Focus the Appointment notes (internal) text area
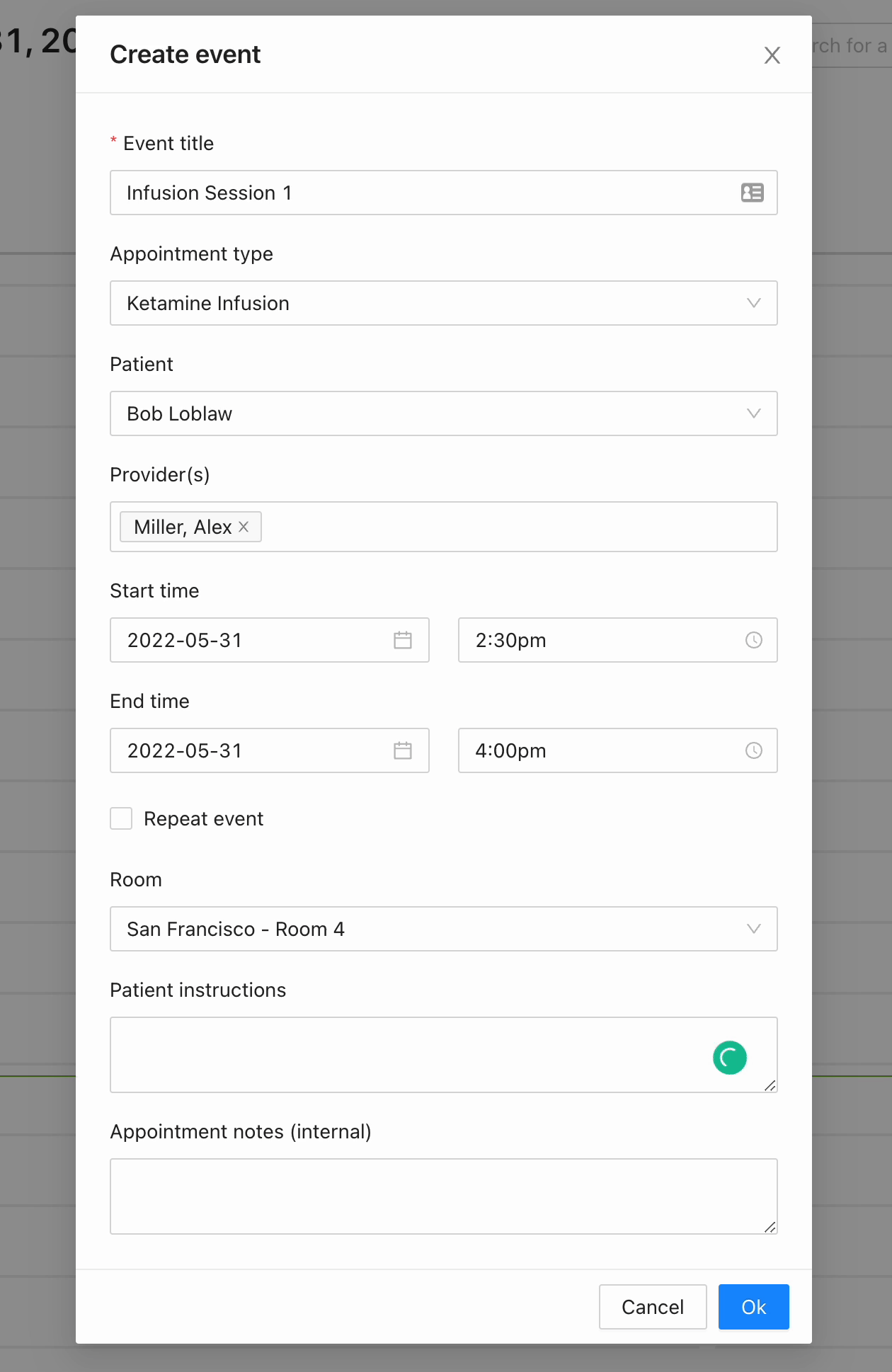This screenshot has height=1372, width=892. [x=444, y=1196]
